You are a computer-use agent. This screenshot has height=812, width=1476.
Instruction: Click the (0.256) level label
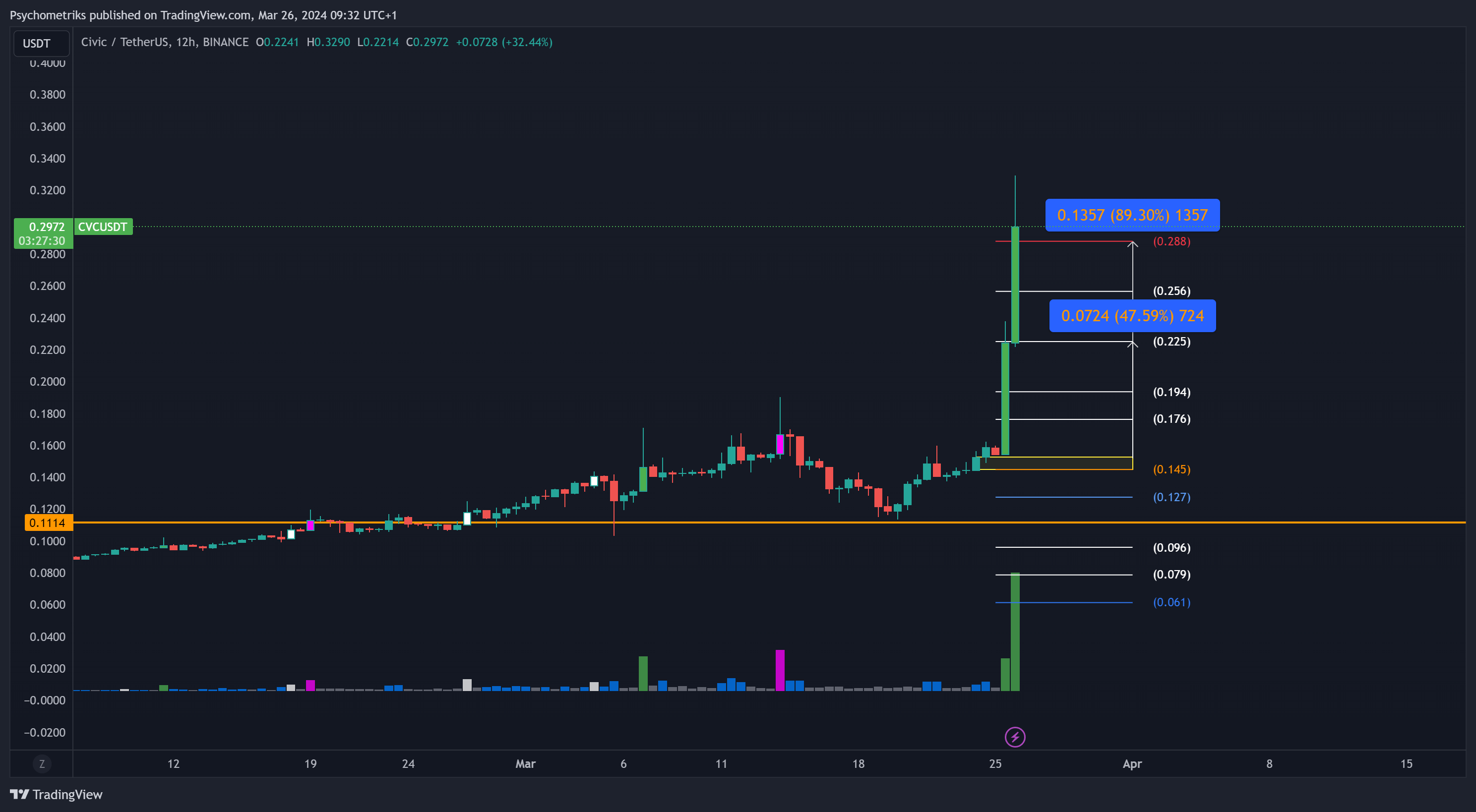[1172, 291]
